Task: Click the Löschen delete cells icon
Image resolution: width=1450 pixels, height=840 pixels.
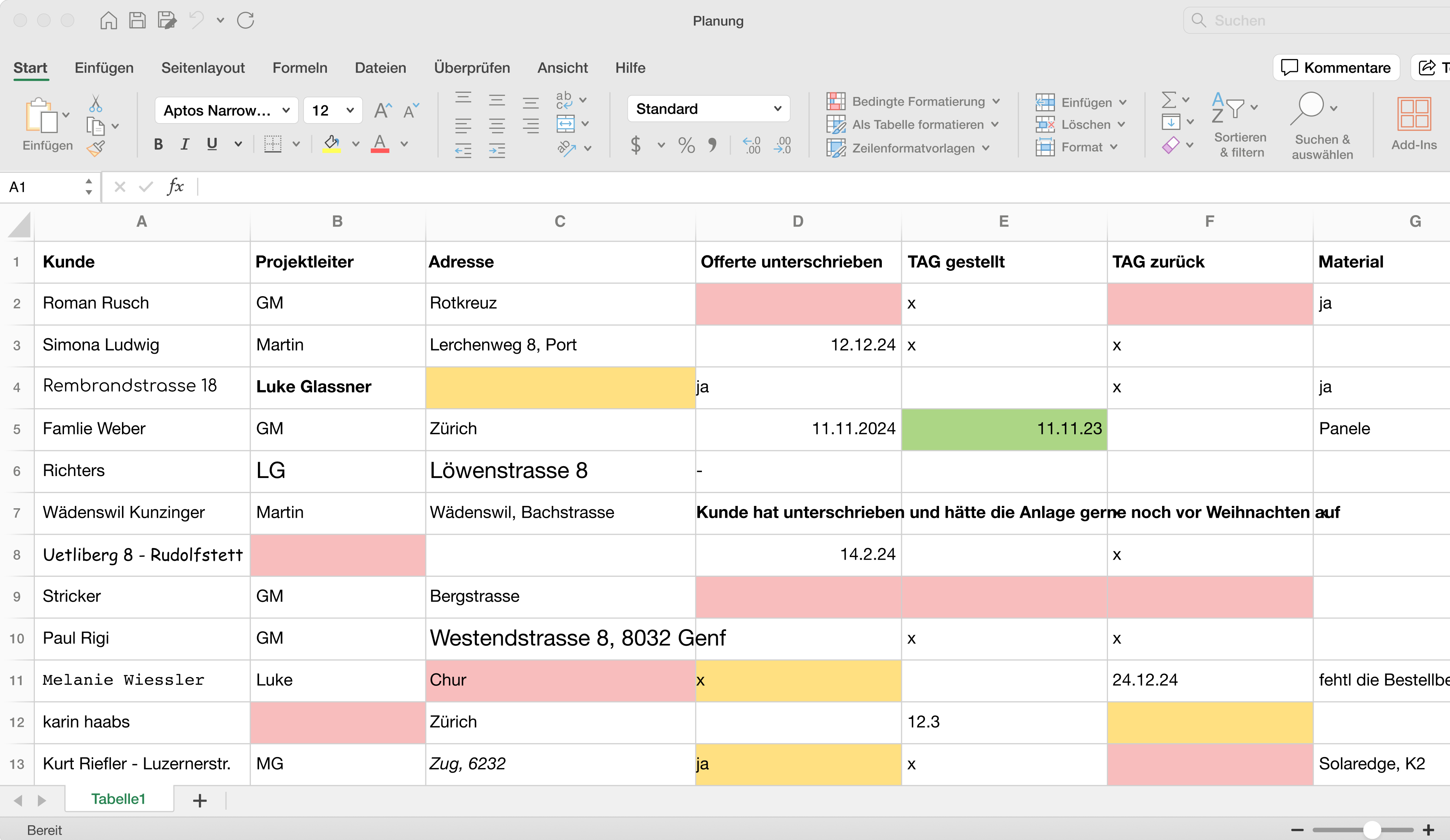Action: [1081, 124]
